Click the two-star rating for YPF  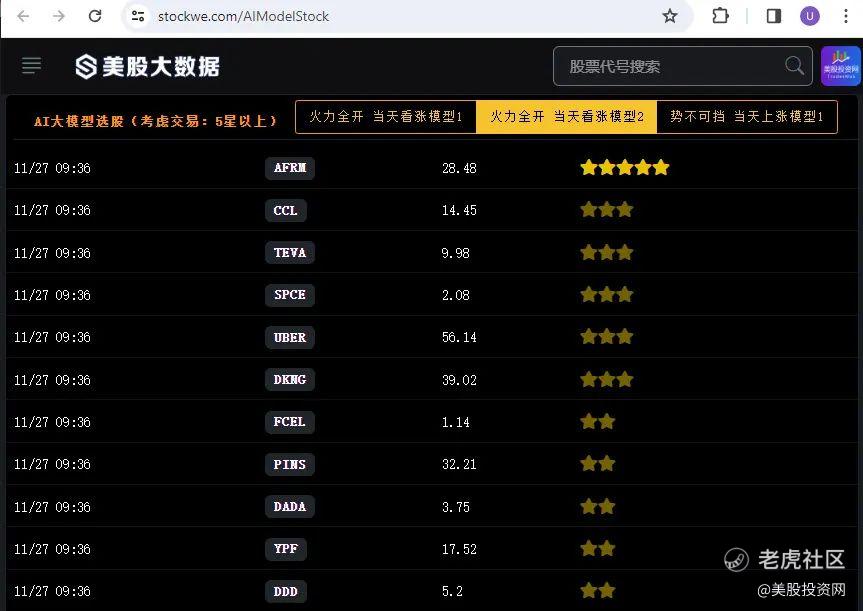pyautogui.click(x=598, y=548)
